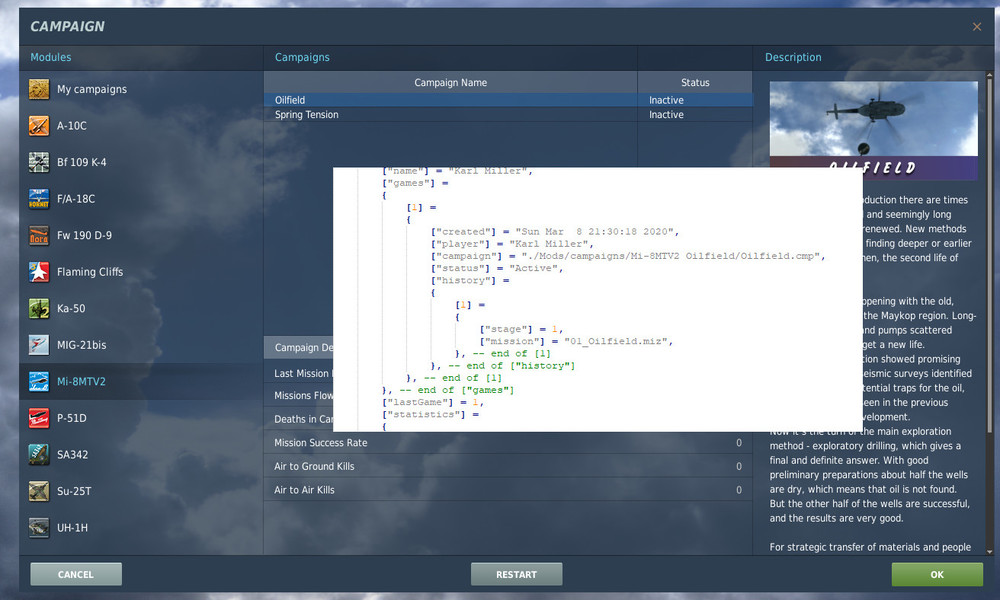Click the ["player"] = "Karl Miller" line
1000x600 pixels.
click(x=512, y=244)
